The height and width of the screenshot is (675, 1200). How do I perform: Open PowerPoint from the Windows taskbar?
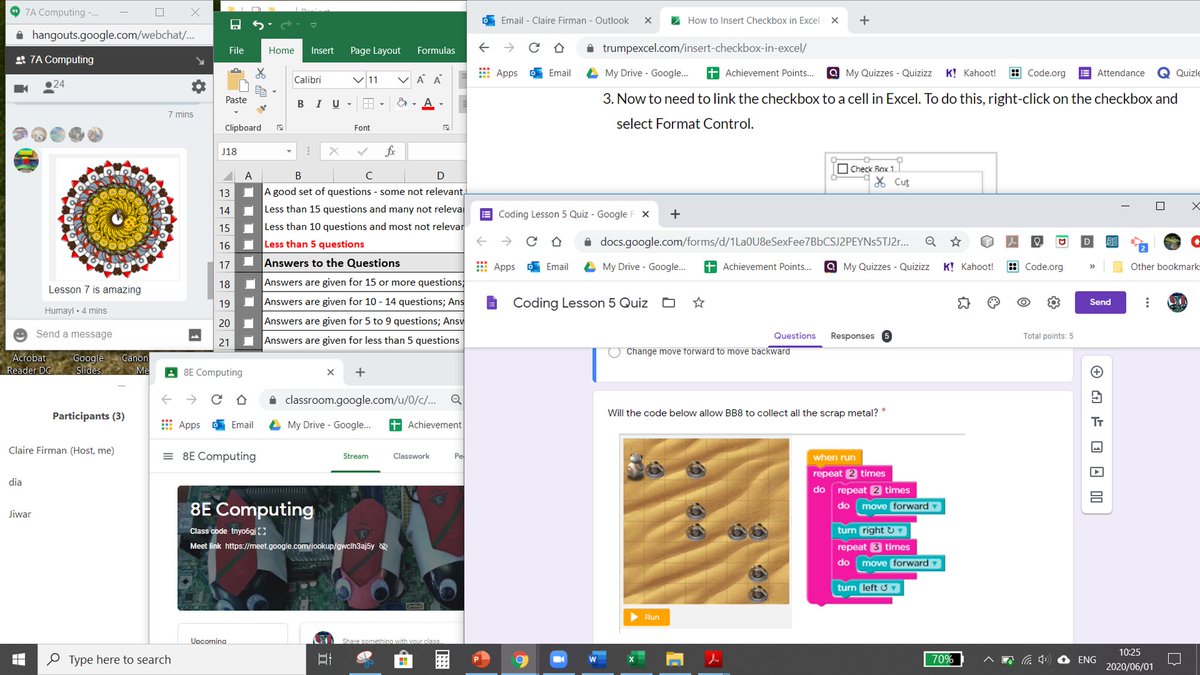click(x=480, y=659)
